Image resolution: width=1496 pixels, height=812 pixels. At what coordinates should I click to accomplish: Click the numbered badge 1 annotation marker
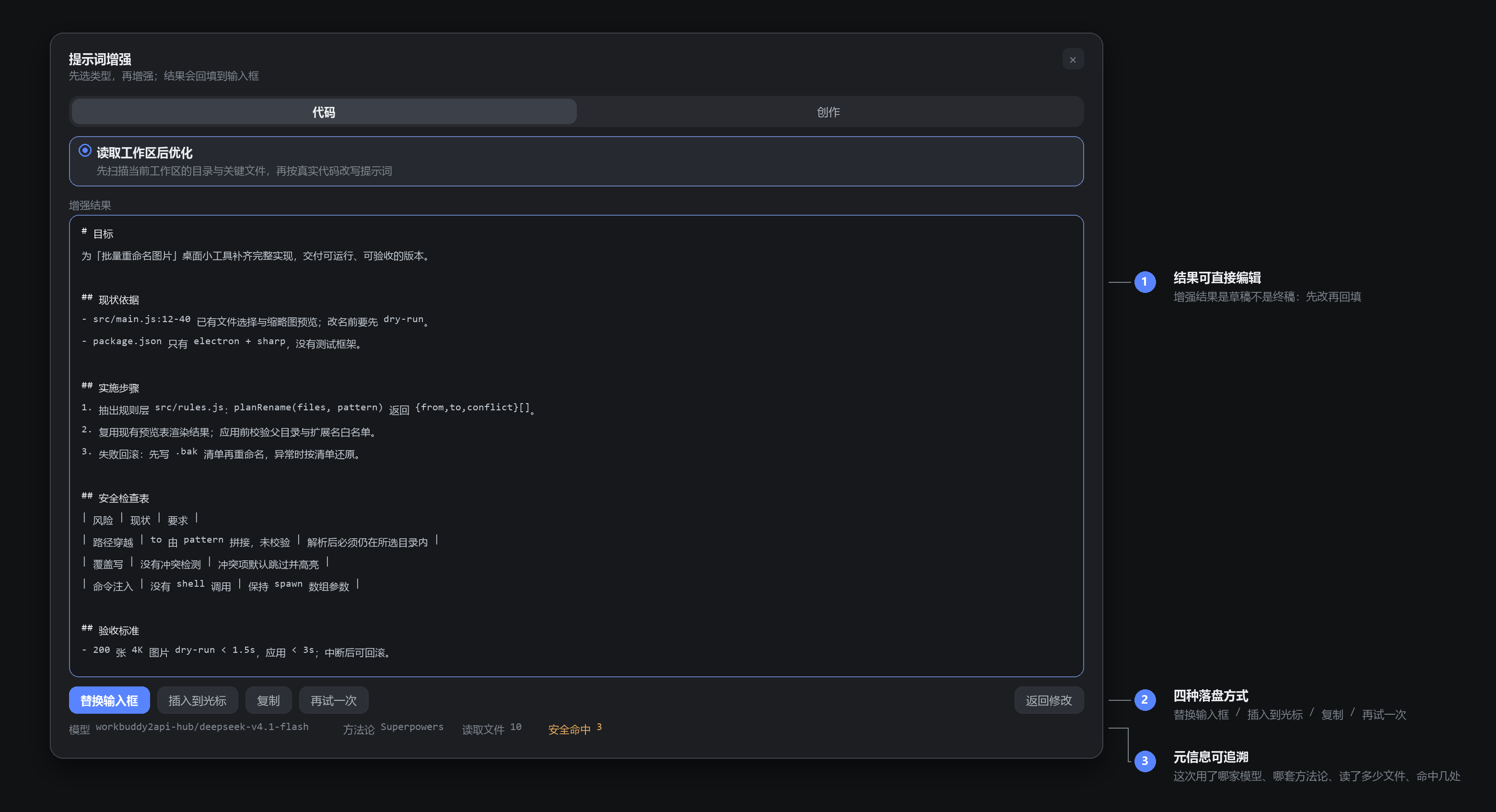[1145, 282]
